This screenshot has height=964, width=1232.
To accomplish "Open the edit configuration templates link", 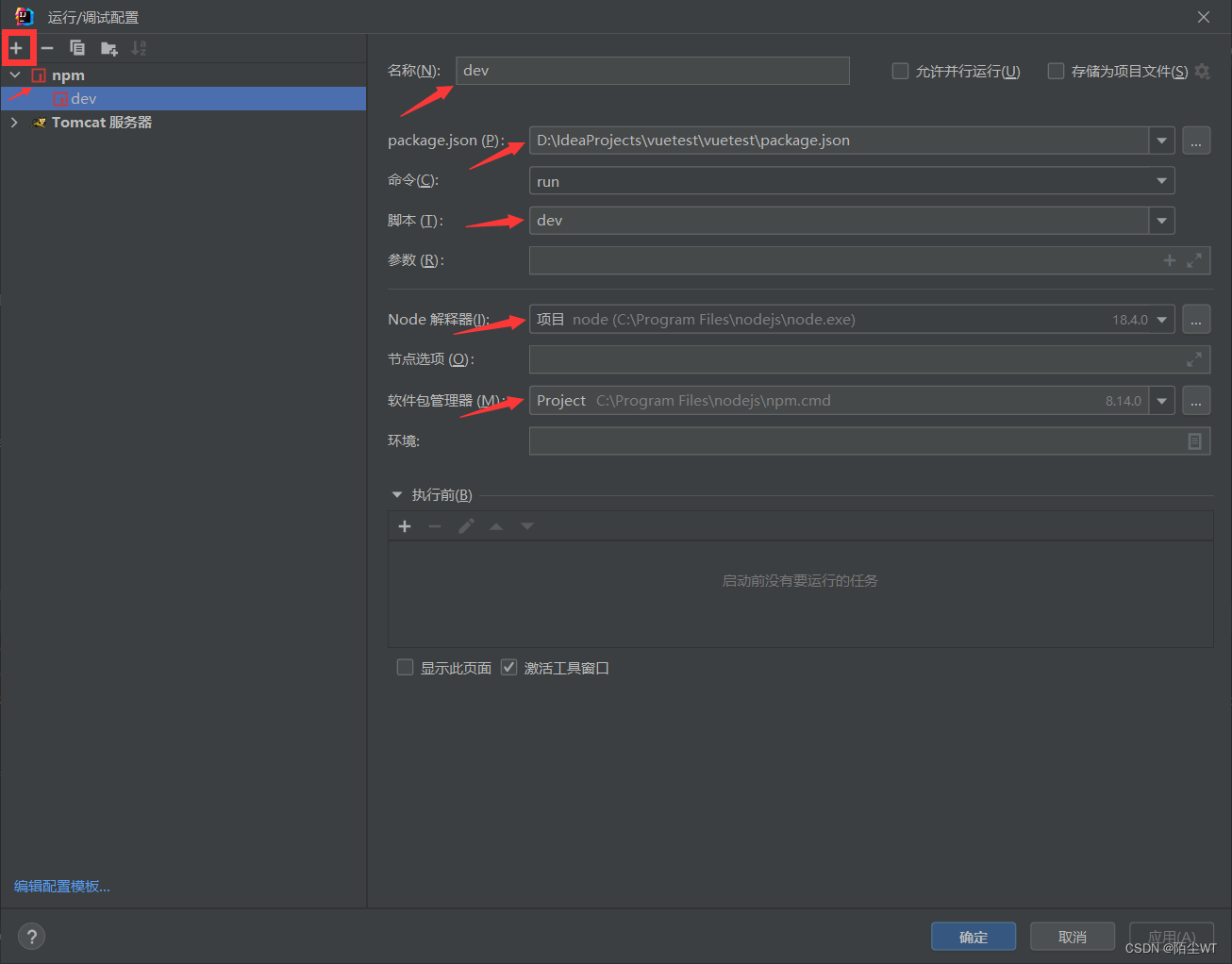I will [x=62, y=887].
